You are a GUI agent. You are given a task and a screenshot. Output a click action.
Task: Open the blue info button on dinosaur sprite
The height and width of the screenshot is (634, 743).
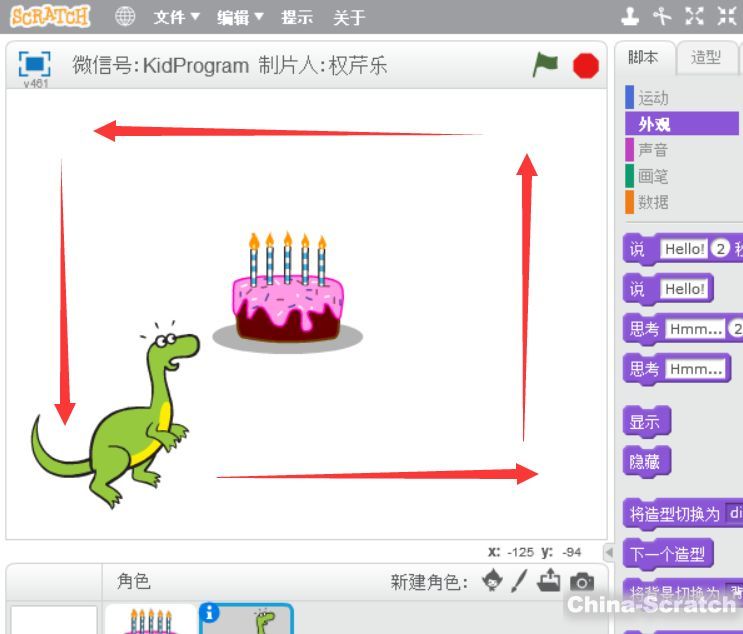(x=209, y=614)
